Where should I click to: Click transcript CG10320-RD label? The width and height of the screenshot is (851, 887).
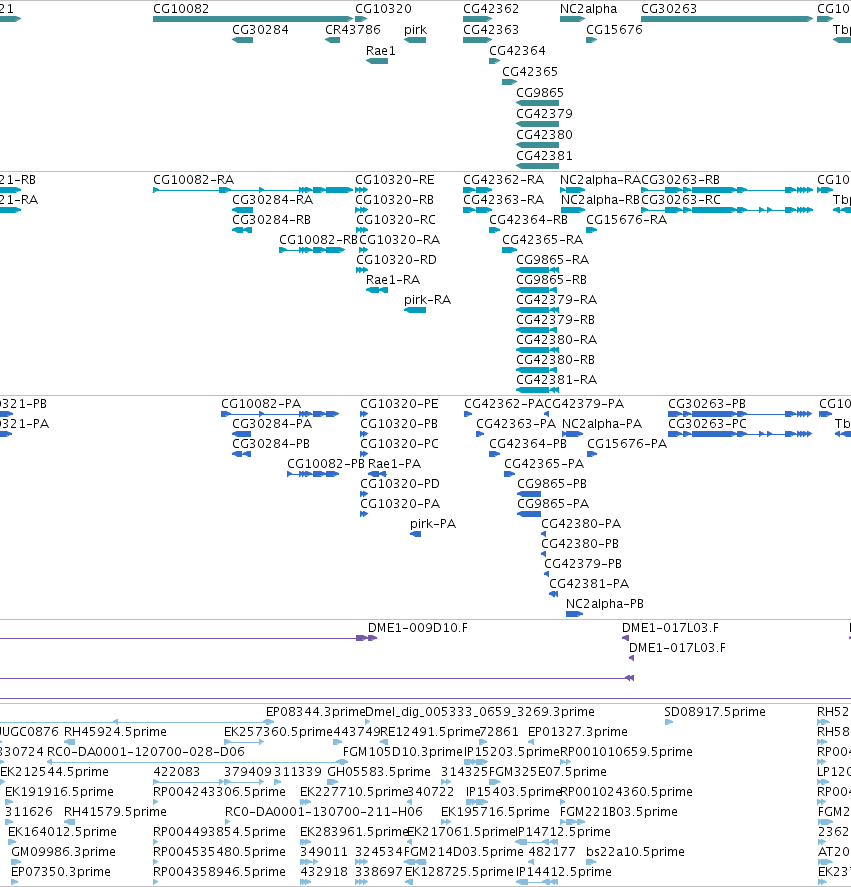(x=396, y=260)
